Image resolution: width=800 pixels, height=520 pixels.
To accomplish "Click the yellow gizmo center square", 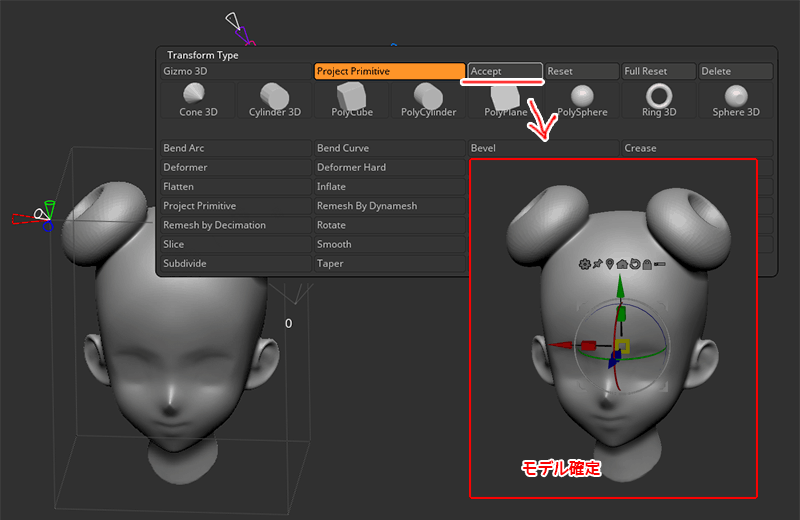I will 621,346.
